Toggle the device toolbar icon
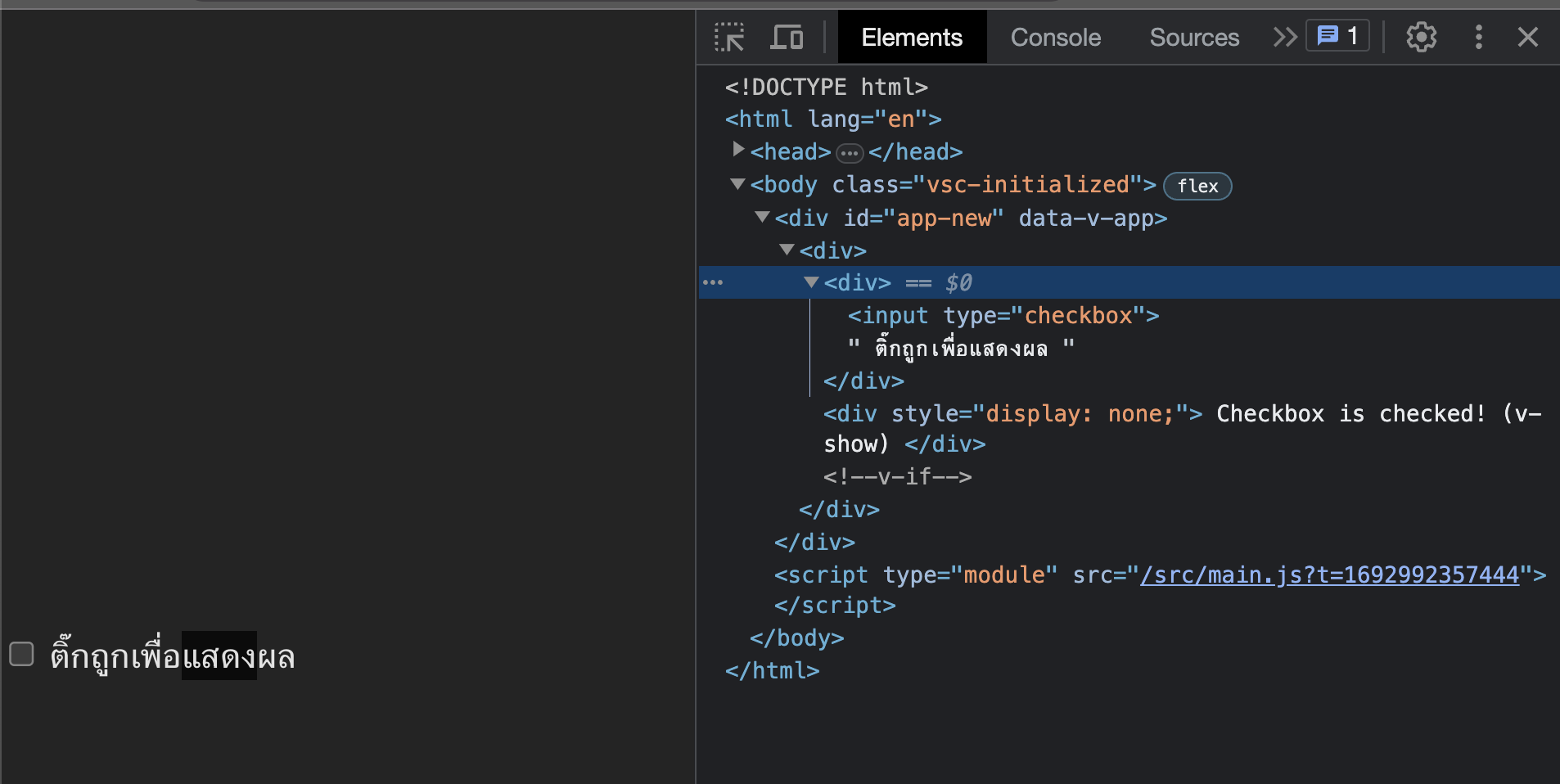 coord(787,38)
